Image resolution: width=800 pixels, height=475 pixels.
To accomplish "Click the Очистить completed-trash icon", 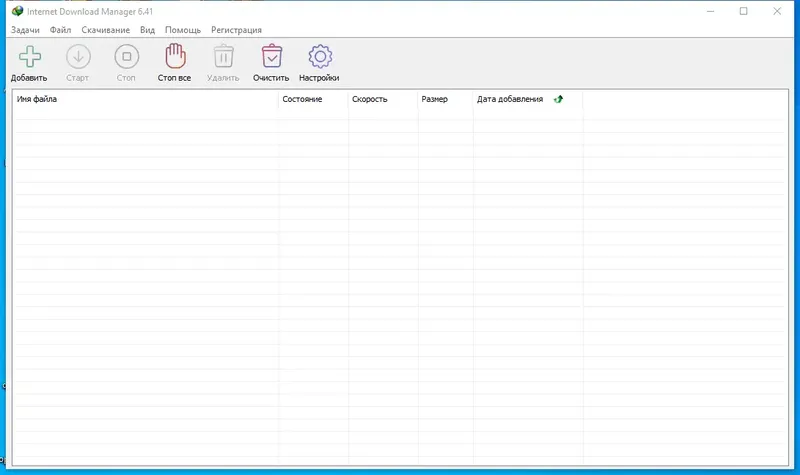I will click(271, 56).
